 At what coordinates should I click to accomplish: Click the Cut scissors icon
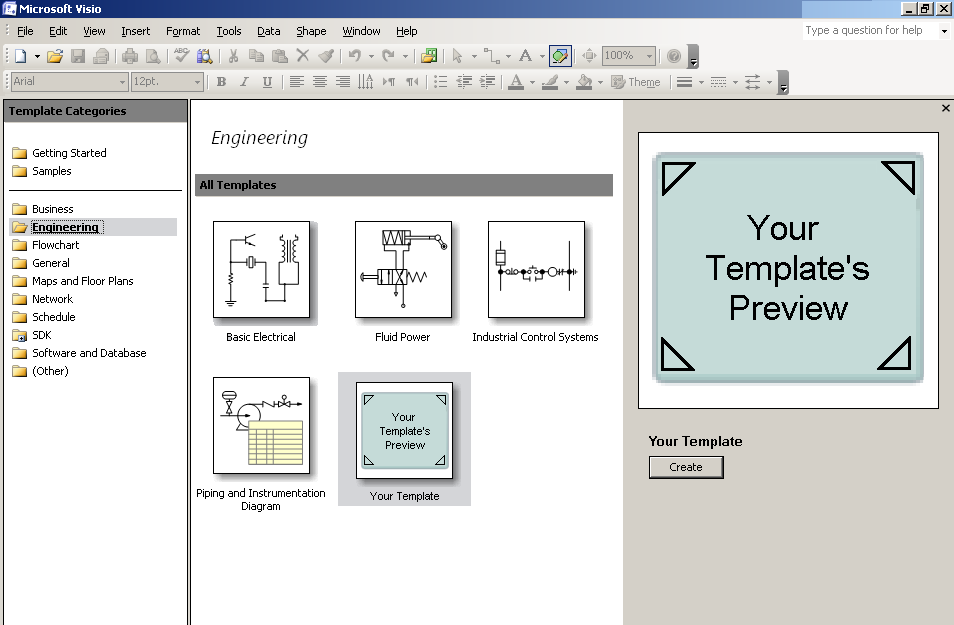pos(233,56)
